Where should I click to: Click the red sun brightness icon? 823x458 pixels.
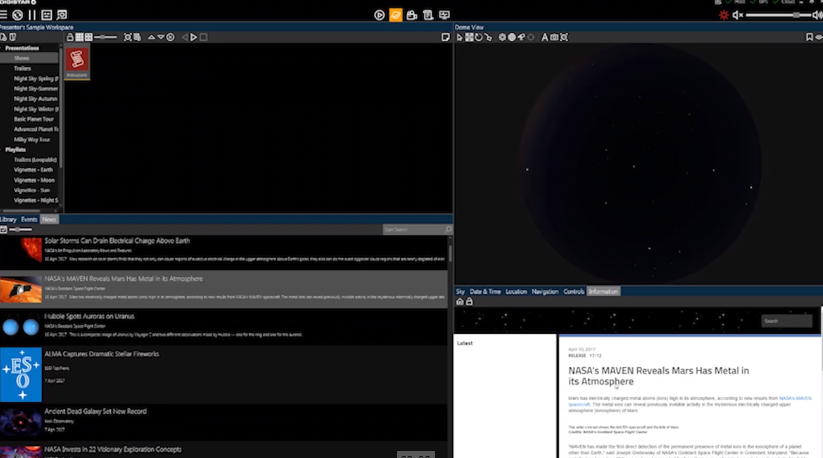(x=724, y=15)
